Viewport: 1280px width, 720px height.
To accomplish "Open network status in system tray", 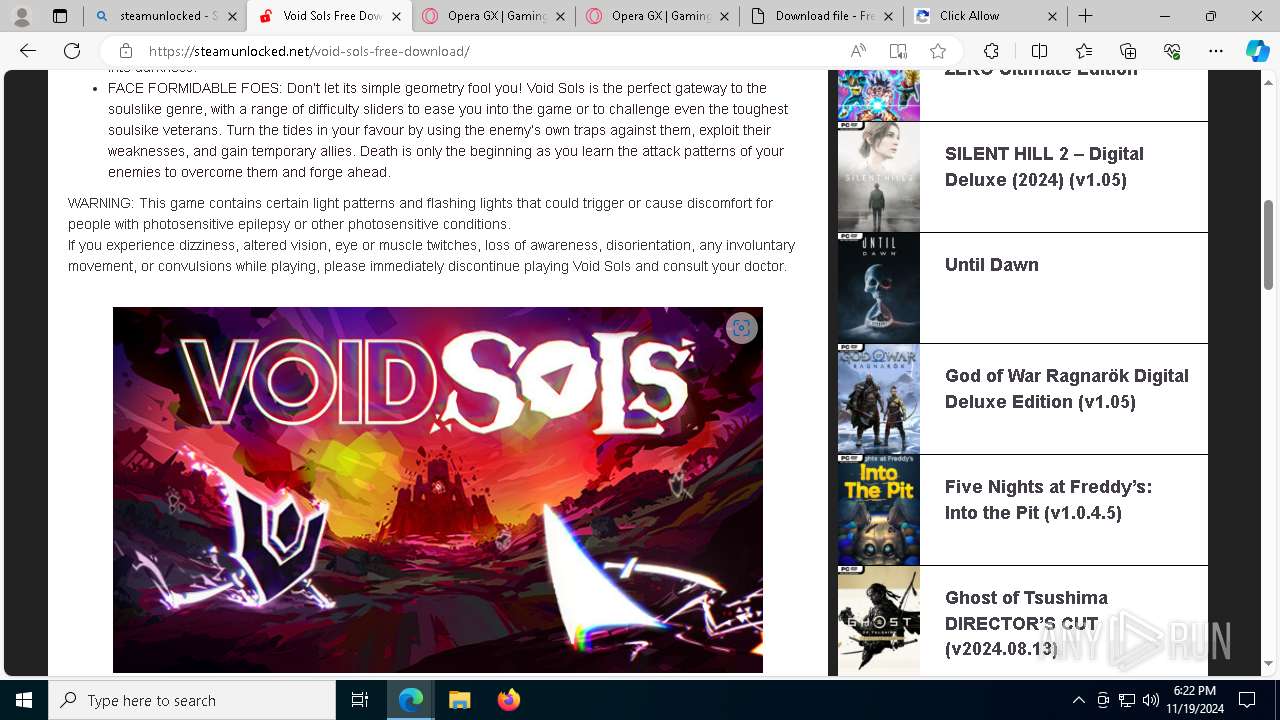I will [x=1127, y=700].
